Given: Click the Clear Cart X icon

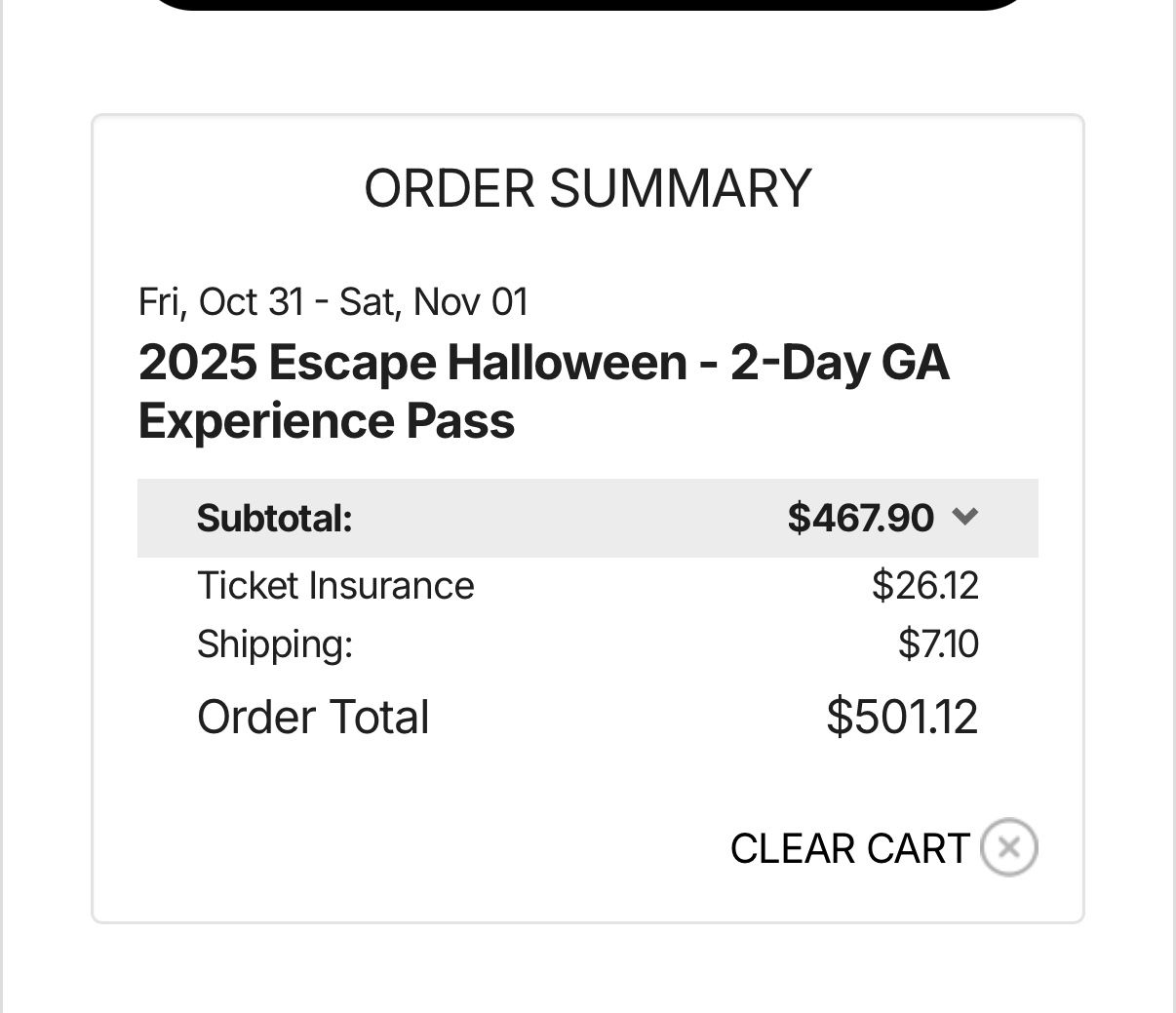Looking at the screenshot, I should click(1008, 847).
